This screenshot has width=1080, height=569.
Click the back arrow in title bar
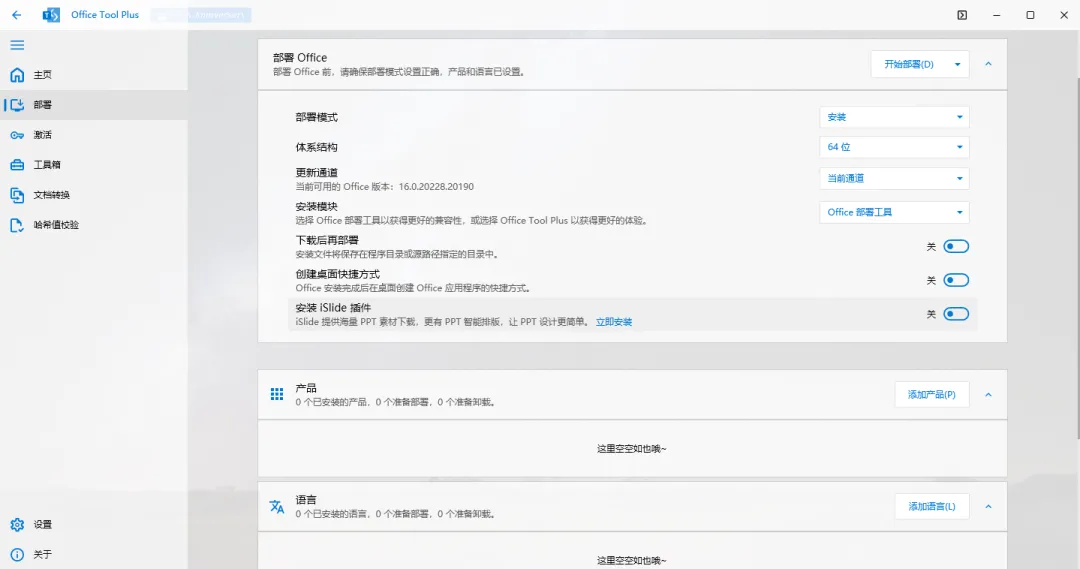[17, 14]
